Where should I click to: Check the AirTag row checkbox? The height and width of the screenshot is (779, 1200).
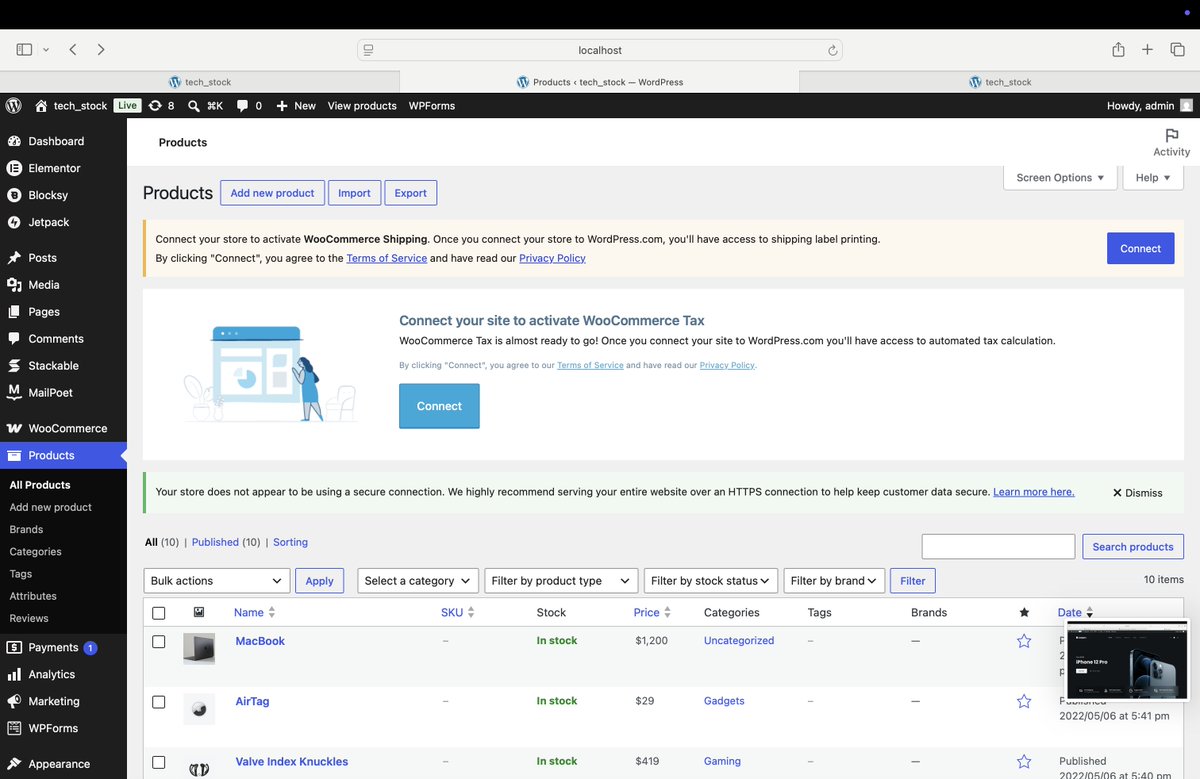(x=158, y=702)
